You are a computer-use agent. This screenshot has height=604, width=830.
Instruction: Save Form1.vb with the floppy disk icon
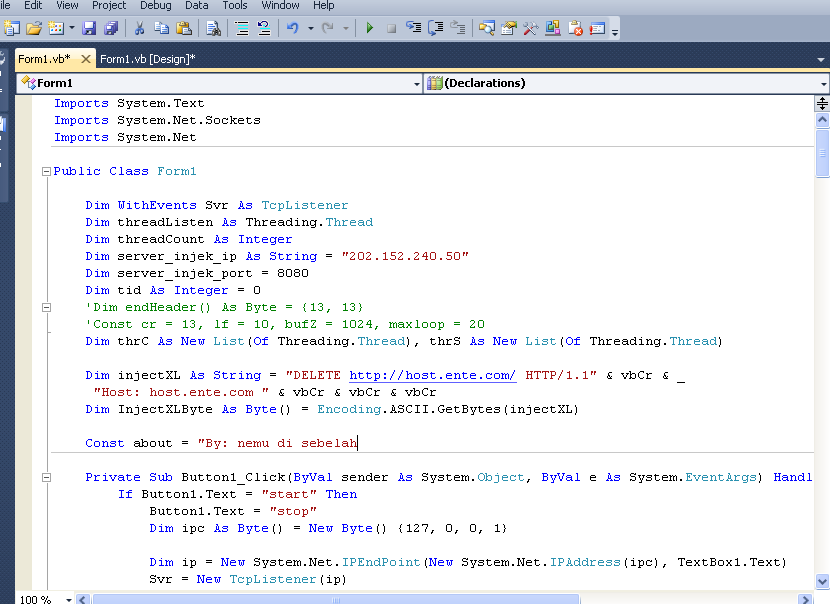pos(89,28)
